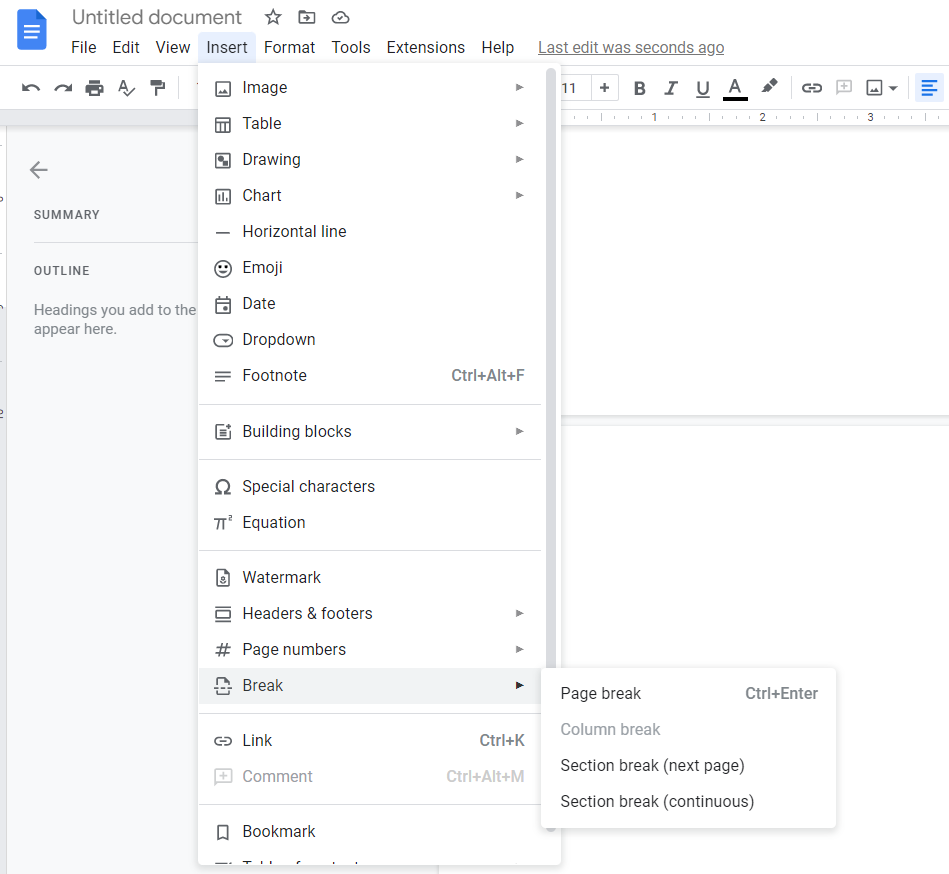Insert a Dropdown chip

(x=370, y=340)
